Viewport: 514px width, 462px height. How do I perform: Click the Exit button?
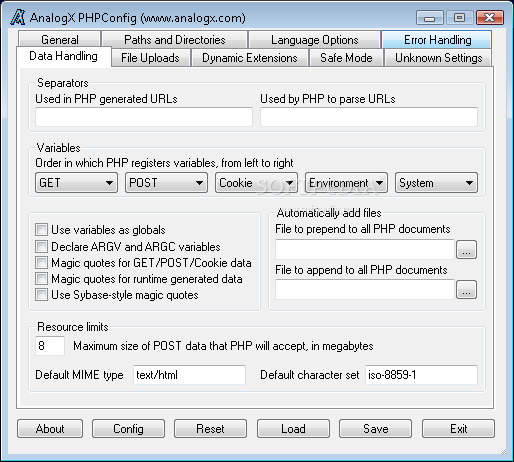click(x=459, y=429)
